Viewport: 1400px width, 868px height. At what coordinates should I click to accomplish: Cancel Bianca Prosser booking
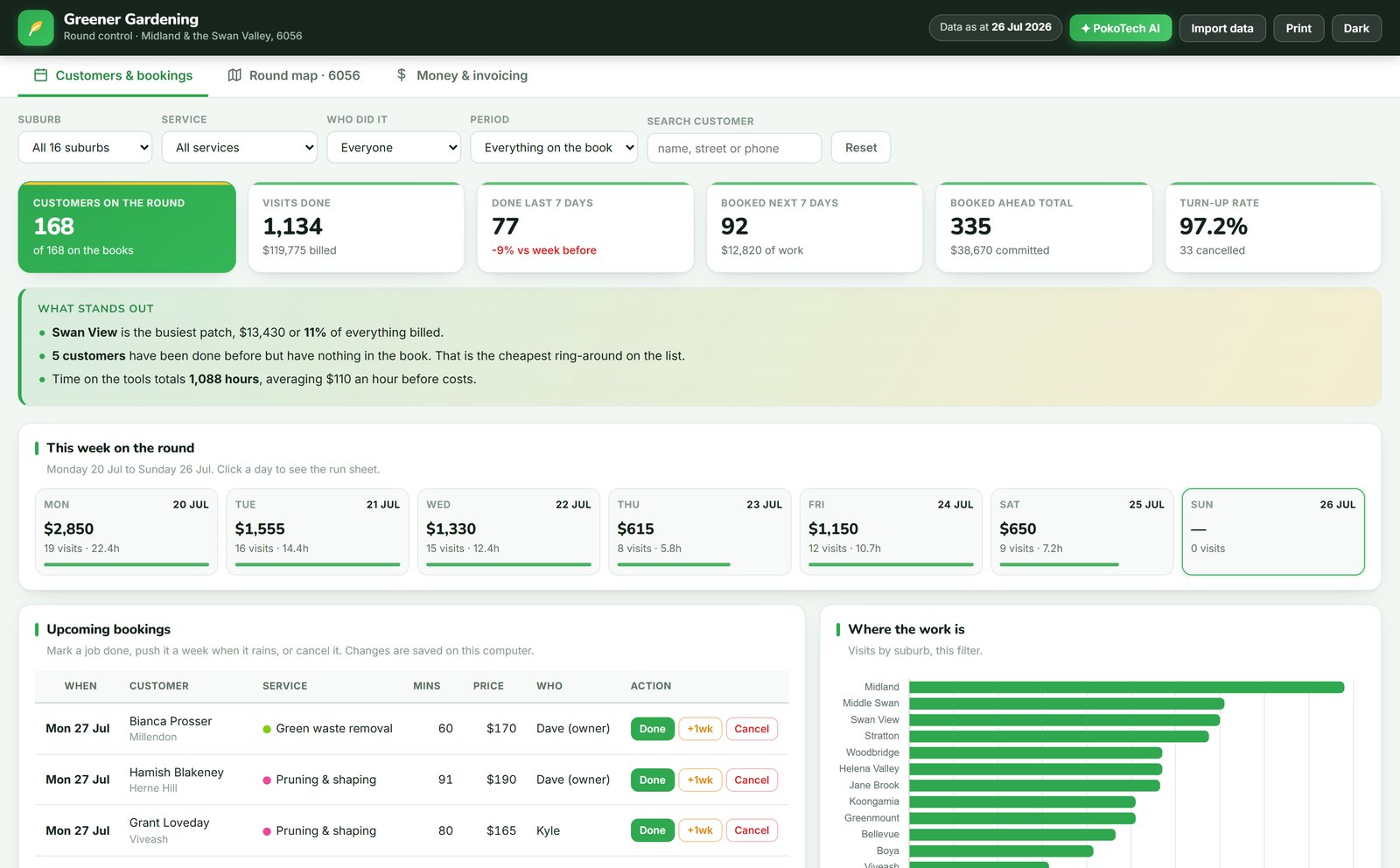(x=752, y=729)
